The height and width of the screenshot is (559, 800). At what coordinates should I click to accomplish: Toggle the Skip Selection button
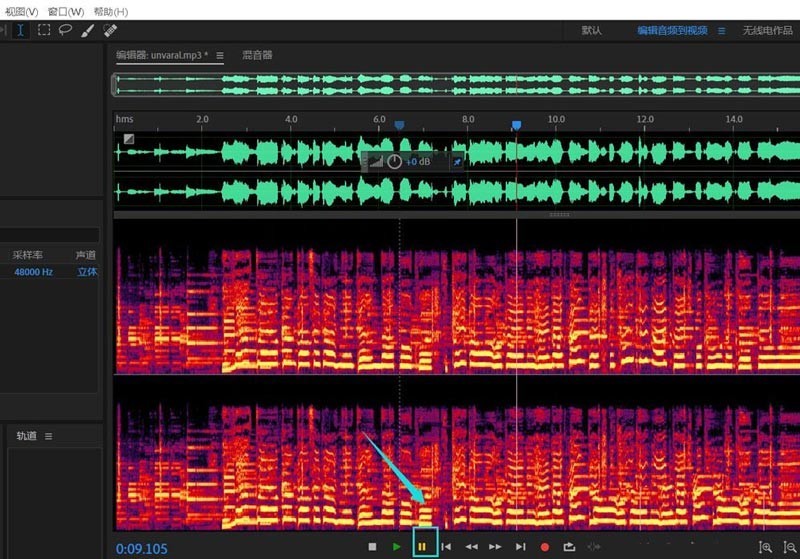(x=595, y=547)
